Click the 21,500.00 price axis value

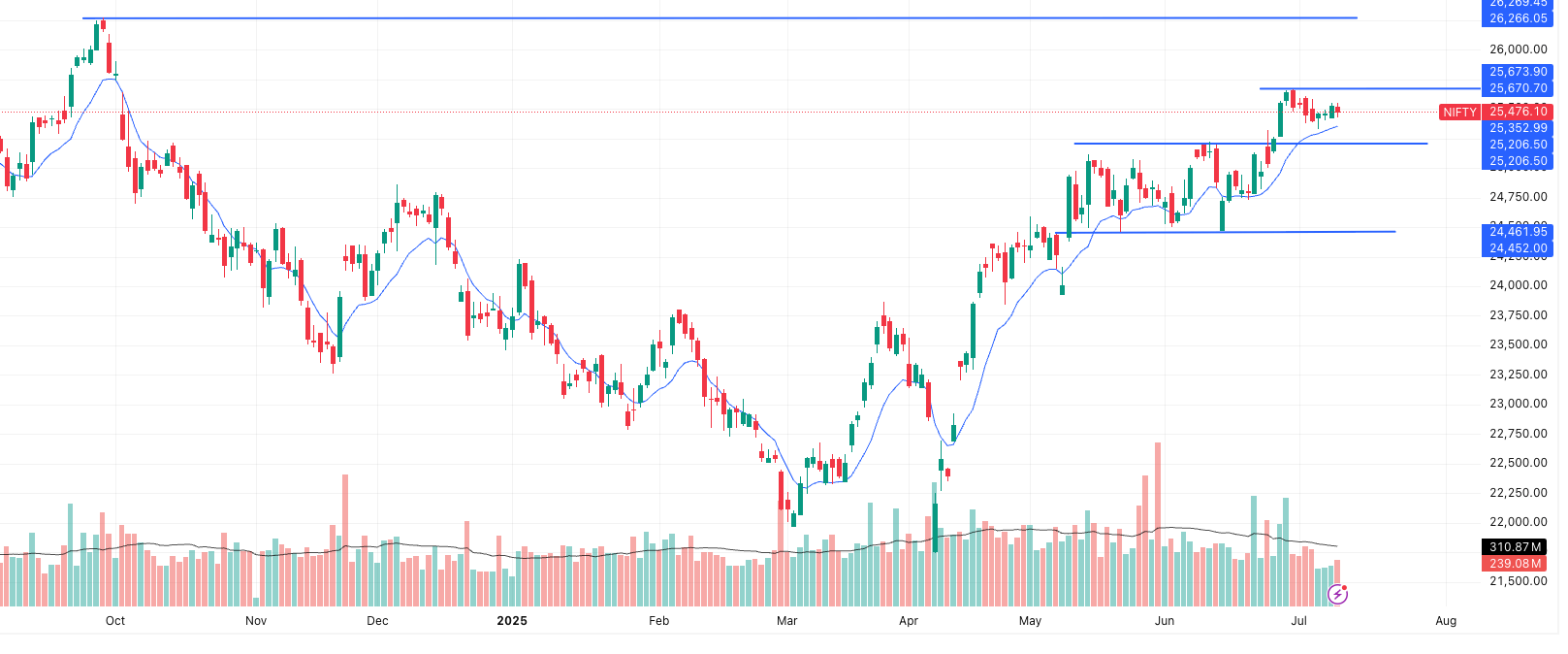(1518, 581)
